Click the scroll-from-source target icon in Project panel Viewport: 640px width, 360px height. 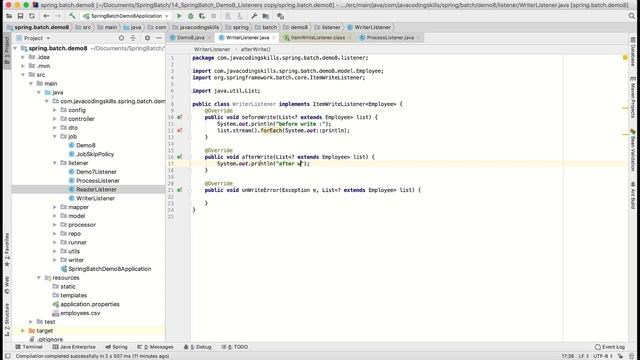(121, 38)
